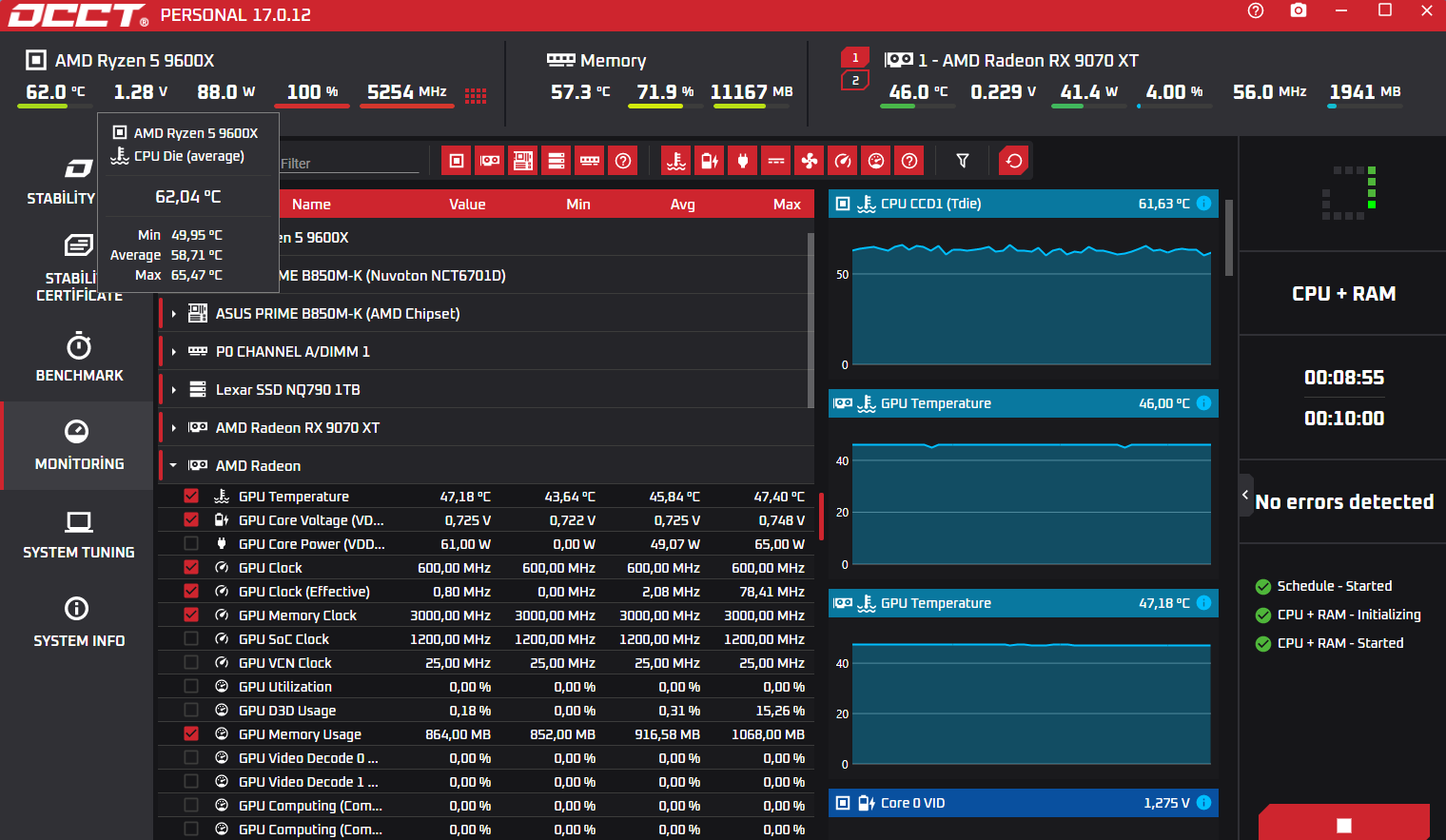
Task: Click the "CPU + RAM - Started" log entry
Action: tap(1339, 643)
